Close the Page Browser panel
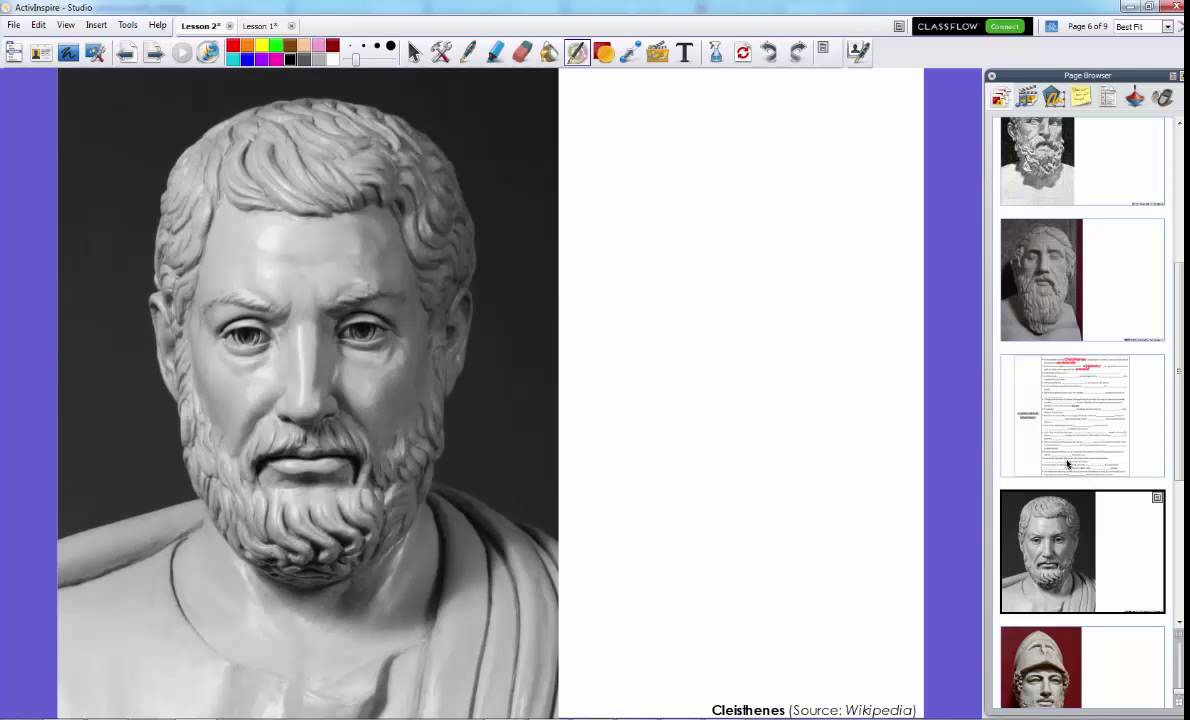This screenshot has width=1190, height=720. click(992, 76)
